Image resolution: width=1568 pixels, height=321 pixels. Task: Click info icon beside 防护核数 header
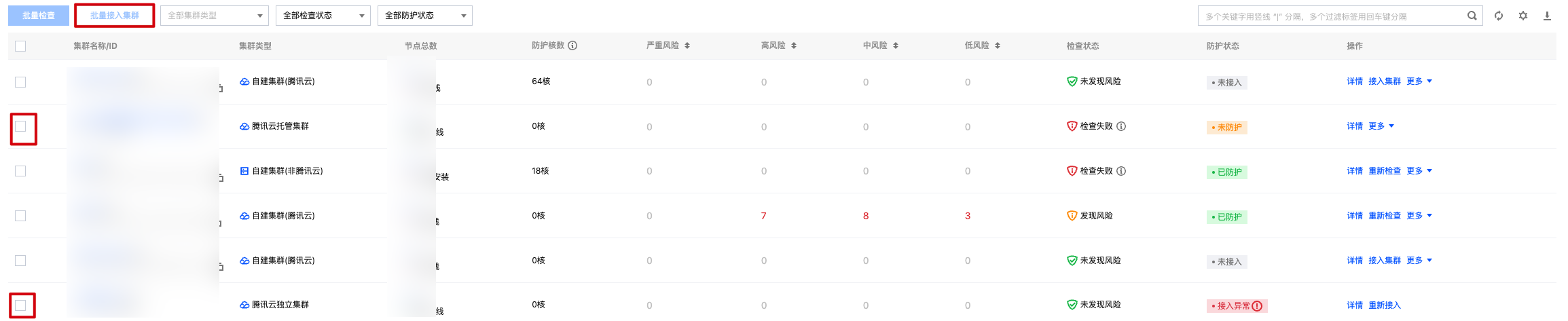point(572,45)
